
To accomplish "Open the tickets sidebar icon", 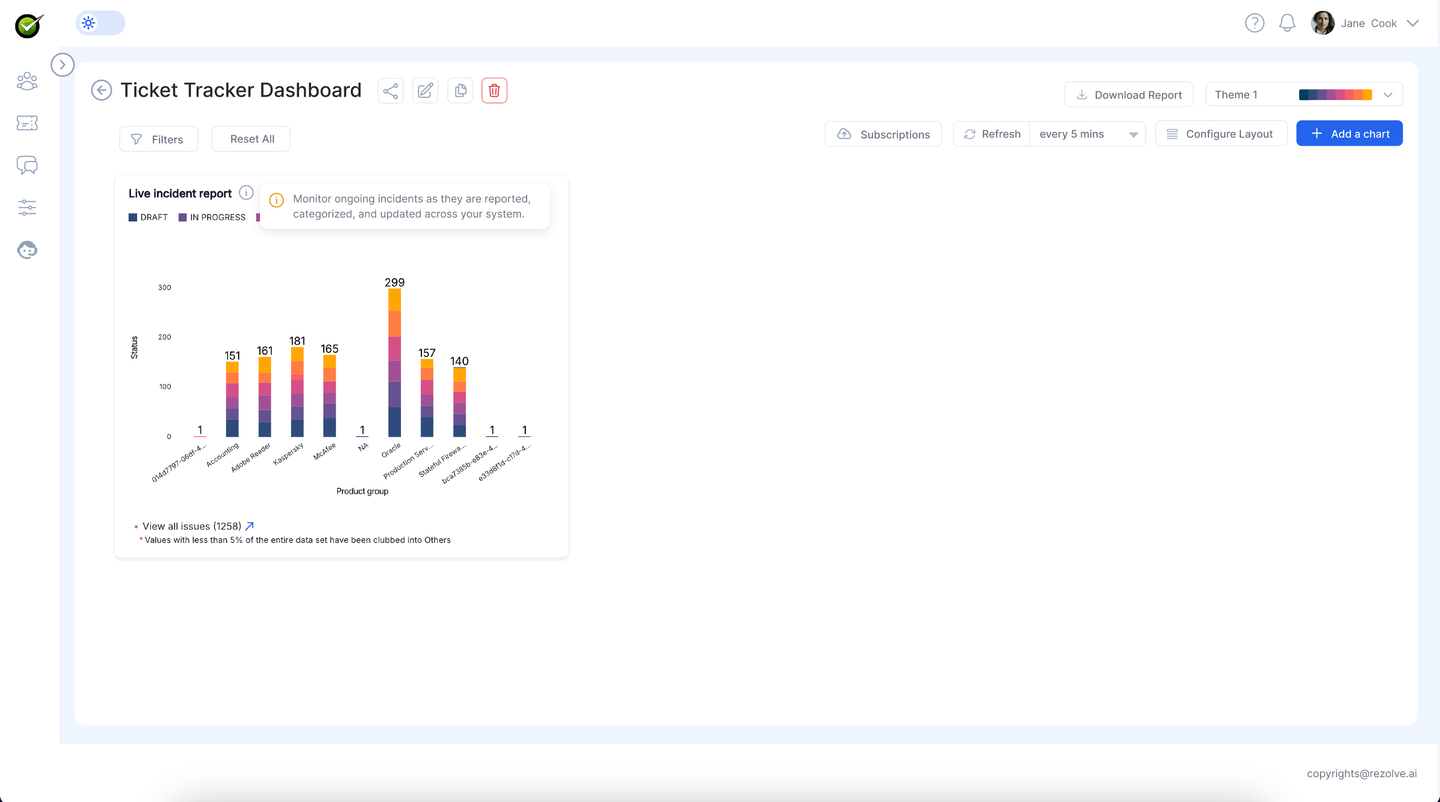I will point(27,123).
